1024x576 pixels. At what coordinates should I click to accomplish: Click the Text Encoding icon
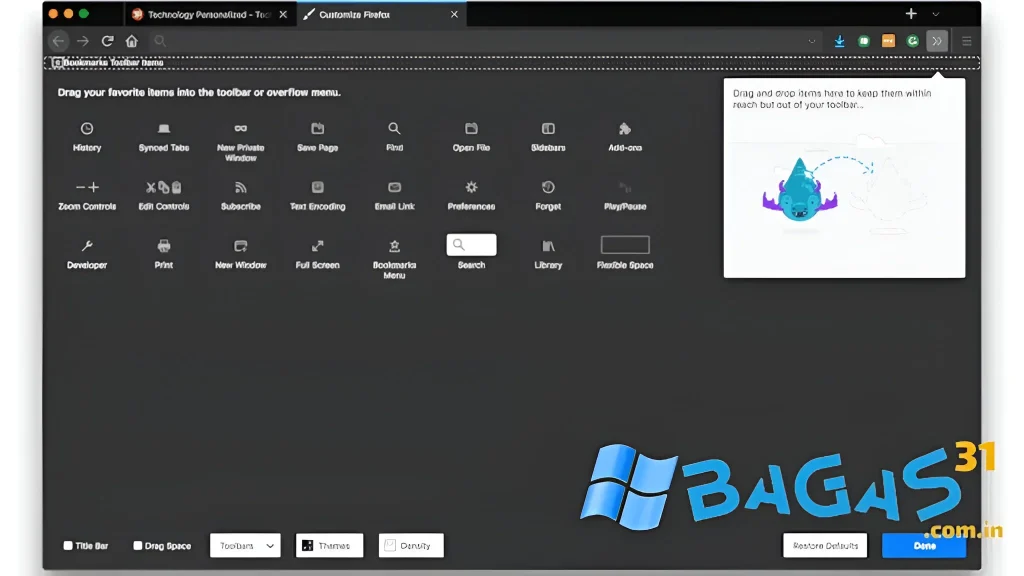coord(318,188)
